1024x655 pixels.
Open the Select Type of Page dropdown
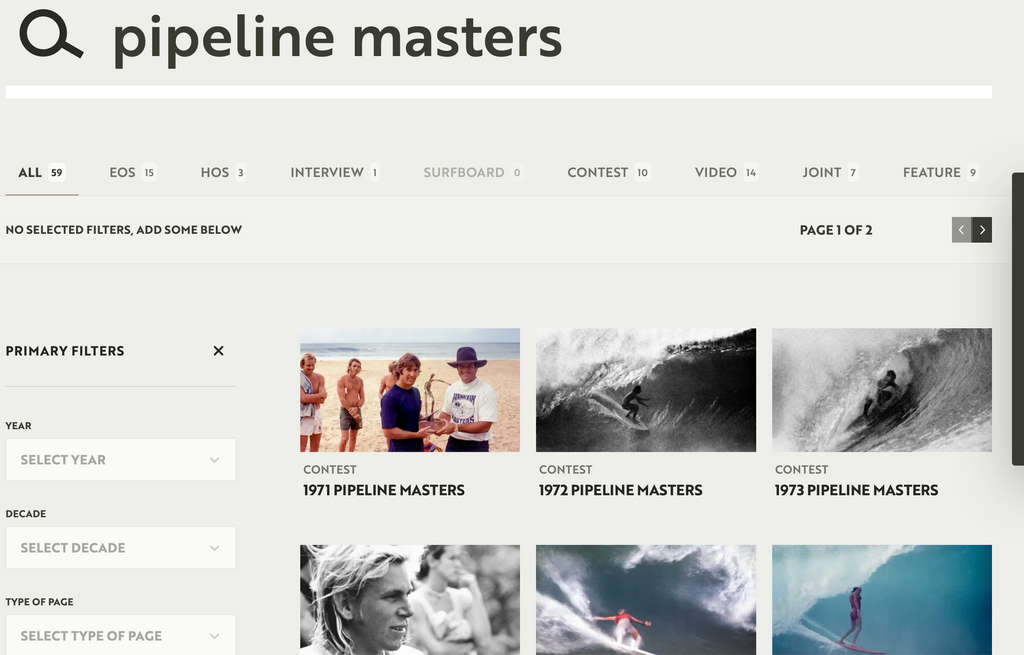[120, 635]
